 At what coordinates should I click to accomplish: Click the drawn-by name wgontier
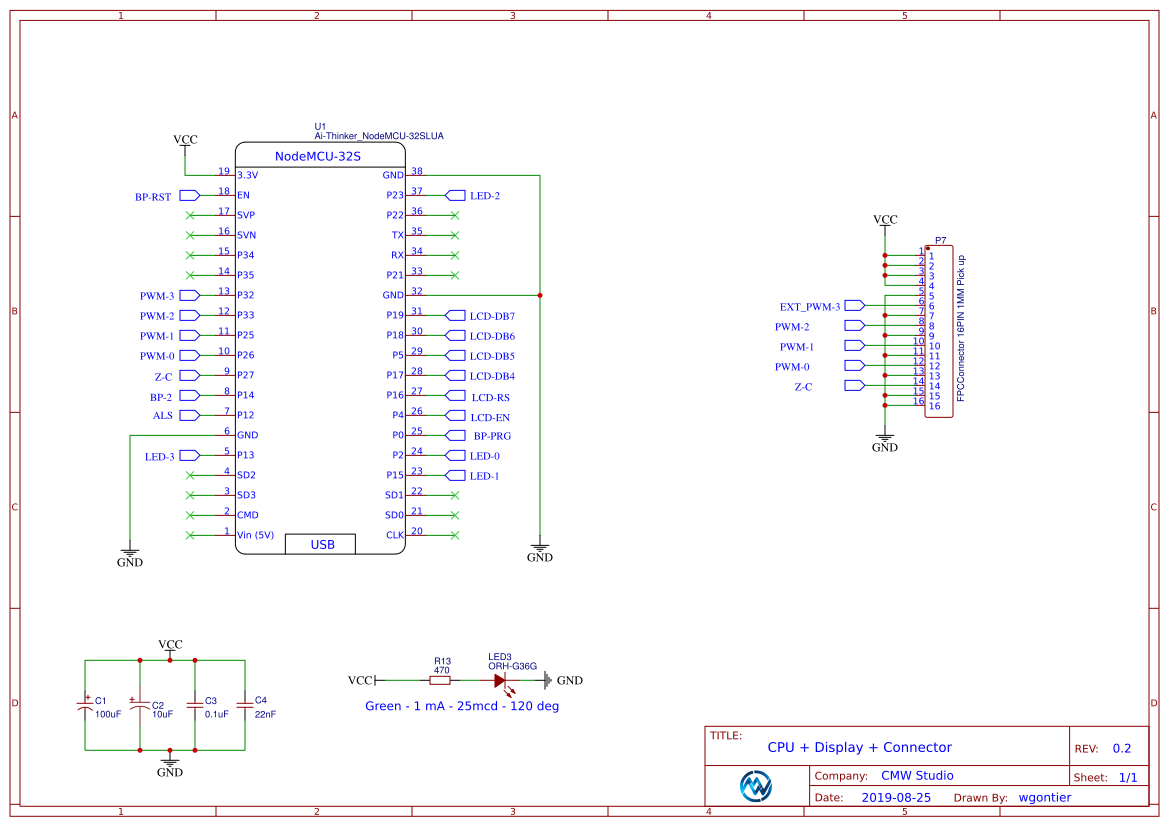[1045, 797]
